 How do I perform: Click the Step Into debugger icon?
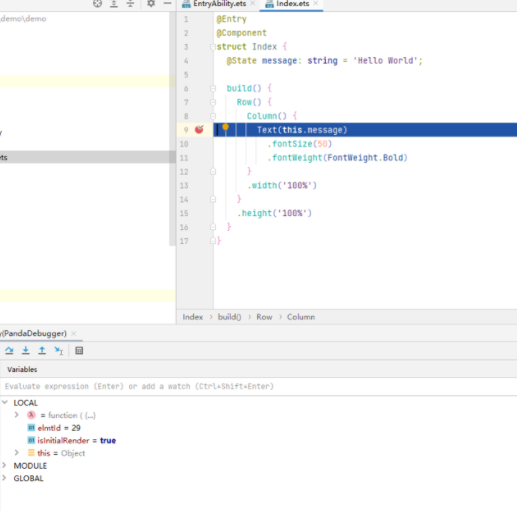(x=26, y=350)
